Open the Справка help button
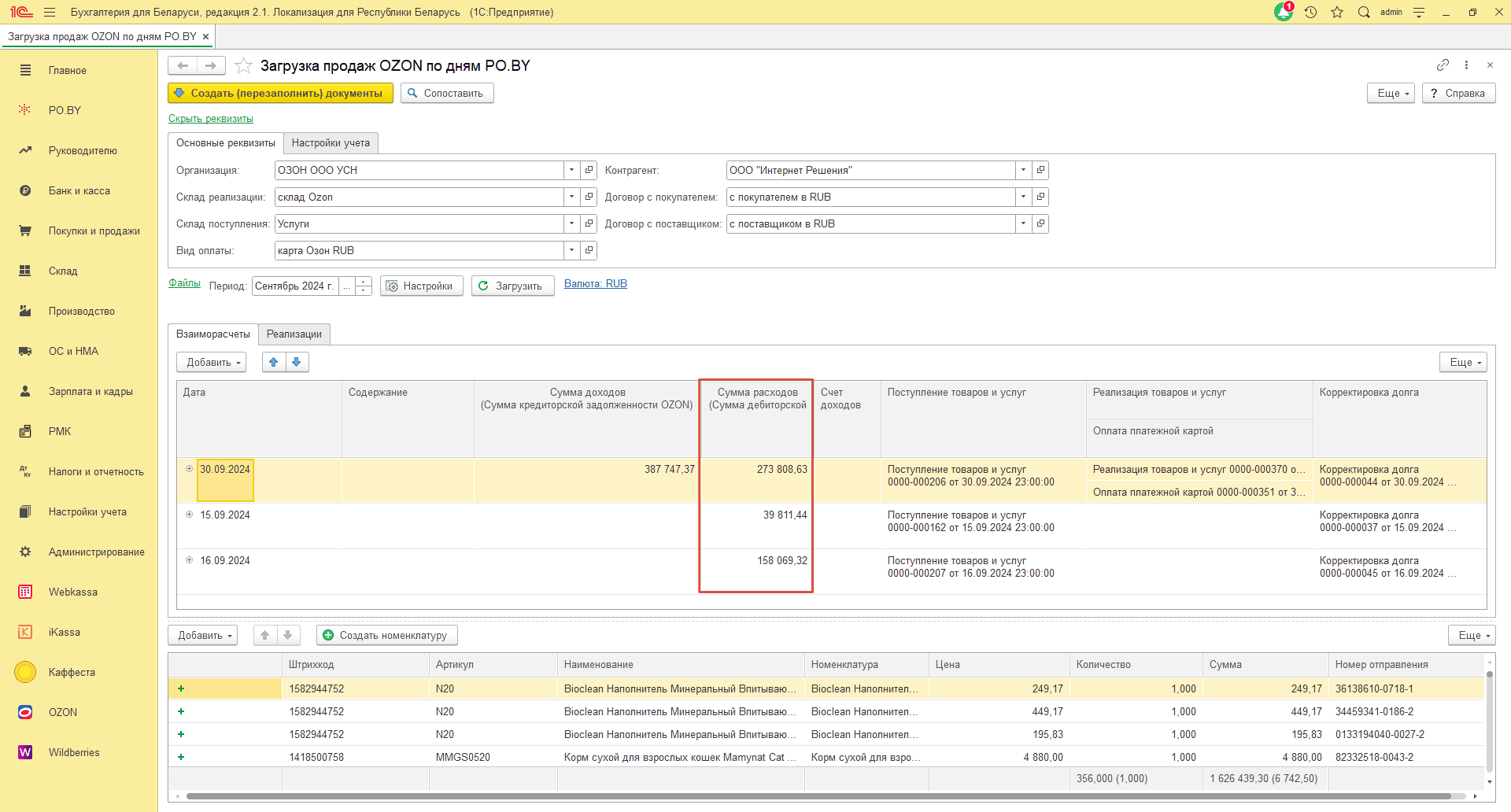Image resolution: width=1511 pixels, height=812 pixels. [x=1458, y=93]
